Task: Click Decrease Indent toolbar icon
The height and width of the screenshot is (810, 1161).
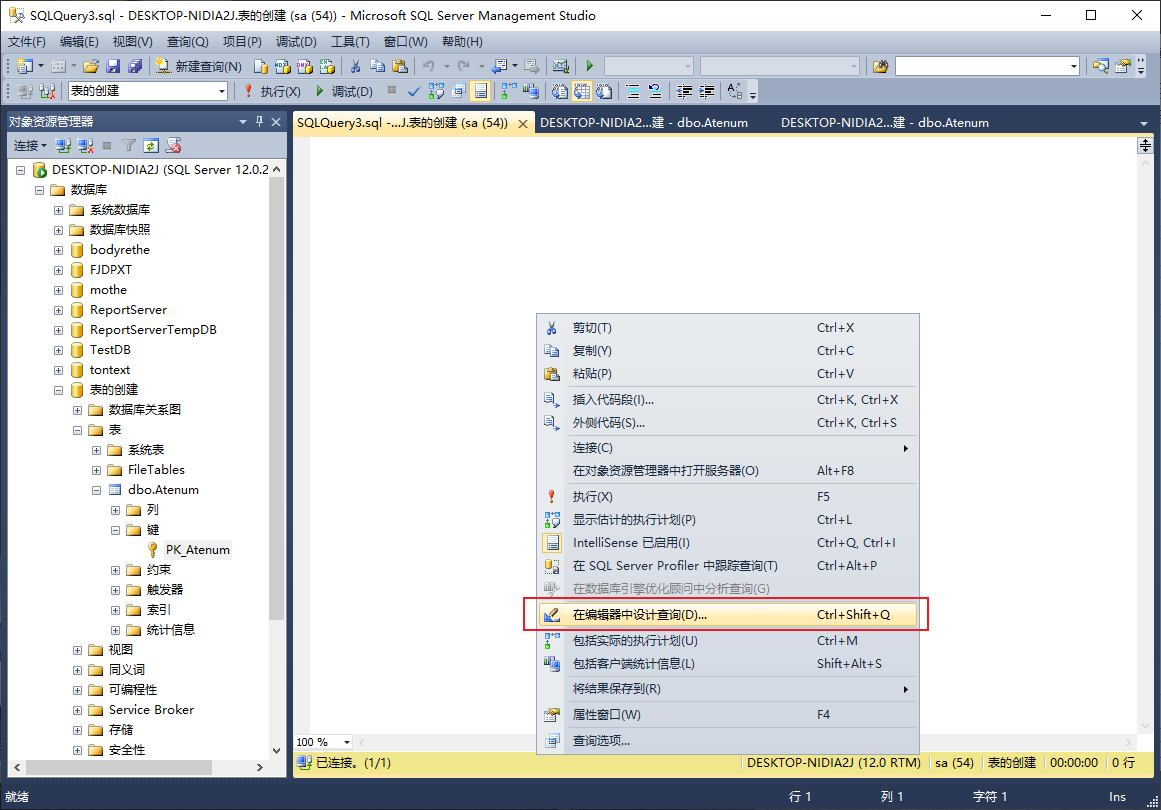Action: (x=685, y=91)
